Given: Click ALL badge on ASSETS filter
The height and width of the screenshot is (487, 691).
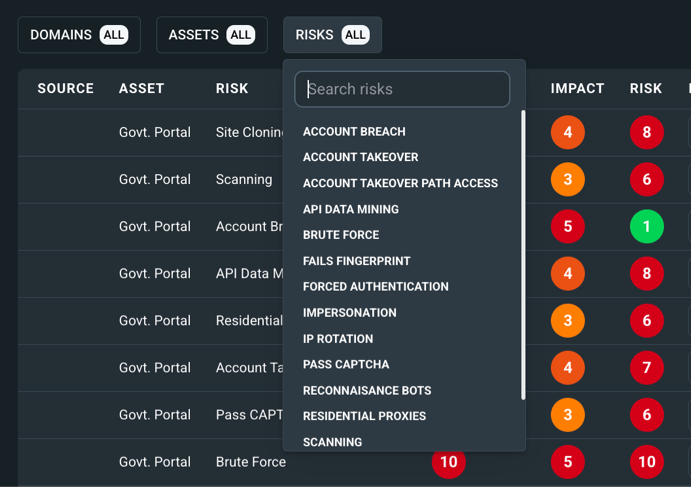Looking at the screenshot, I should pos(241,35).
